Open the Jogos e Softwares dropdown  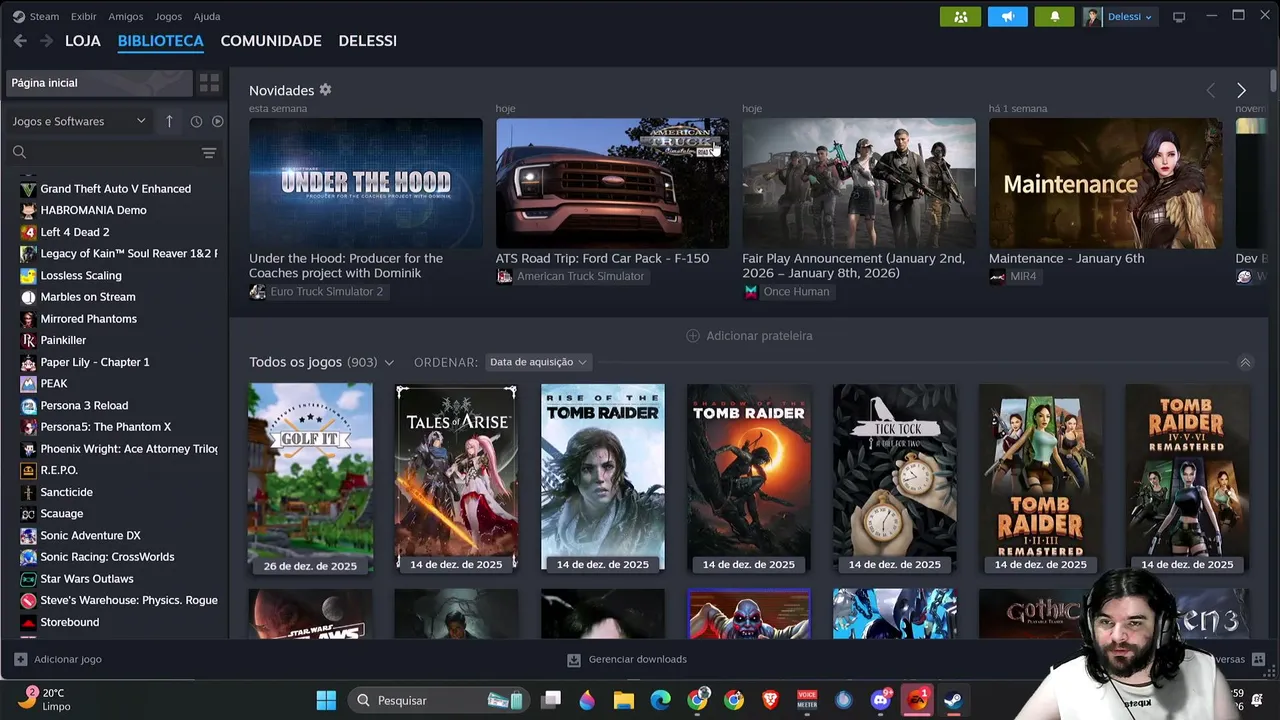tap(79, 121)
